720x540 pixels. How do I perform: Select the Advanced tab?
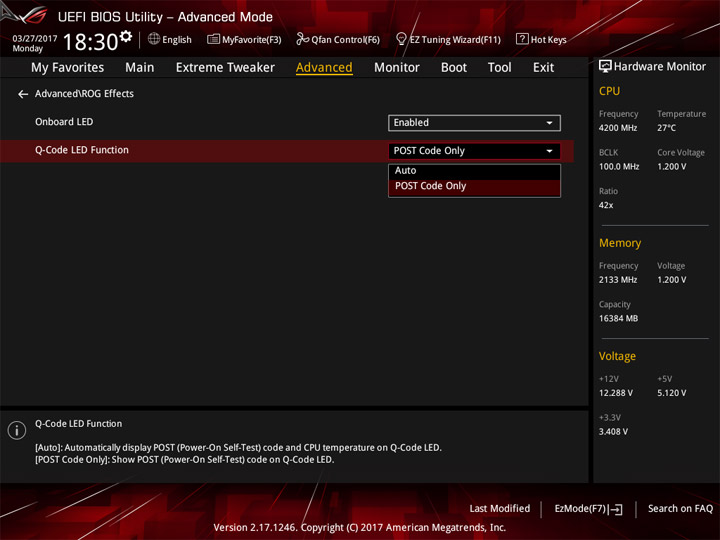click(x=324, y=68)
